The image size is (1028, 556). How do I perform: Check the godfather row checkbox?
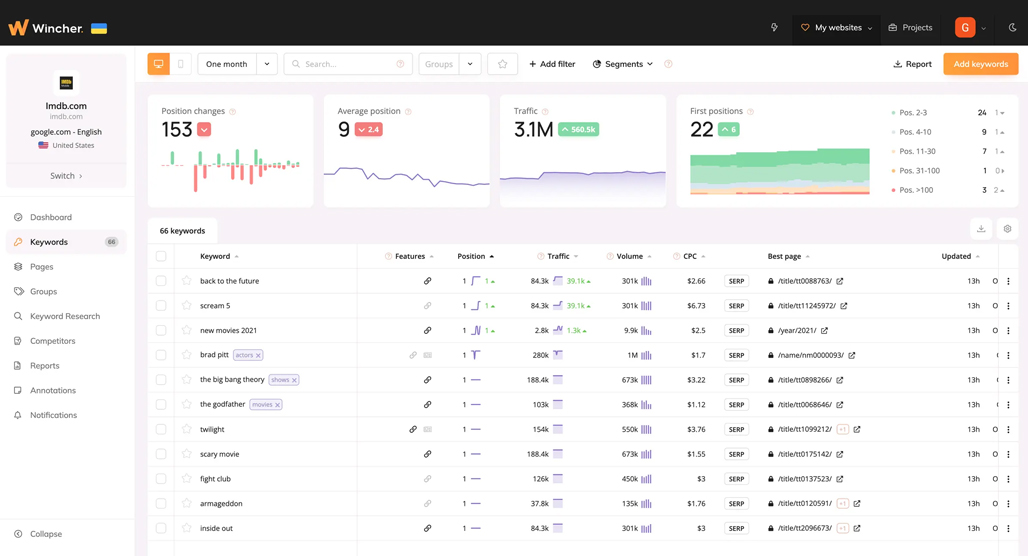161,405
